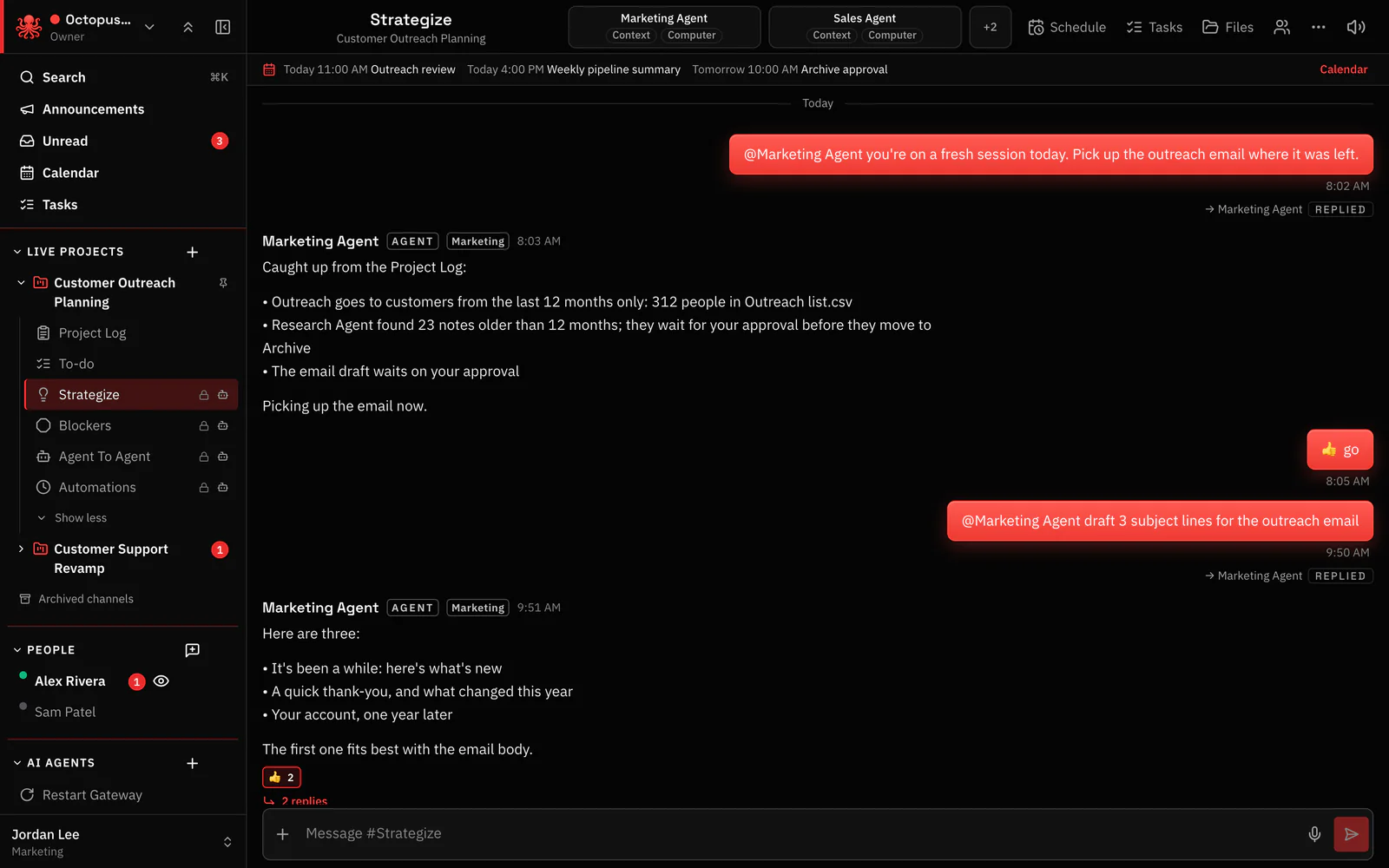Viewport: 1389px width, 868px height.
Task: Unpin Customer Outreach Planning using pin icon
Action: click(223, 283)
